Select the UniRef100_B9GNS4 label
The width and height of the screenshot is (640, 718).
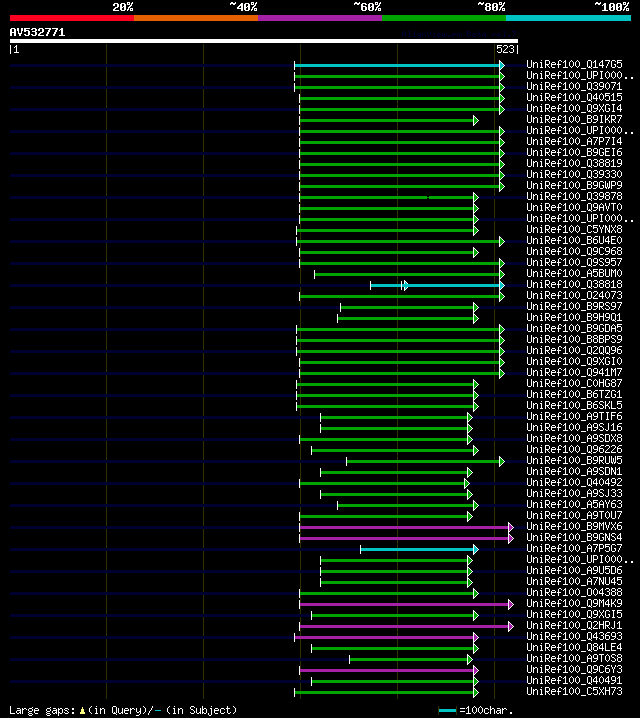[x=574, y=537]
